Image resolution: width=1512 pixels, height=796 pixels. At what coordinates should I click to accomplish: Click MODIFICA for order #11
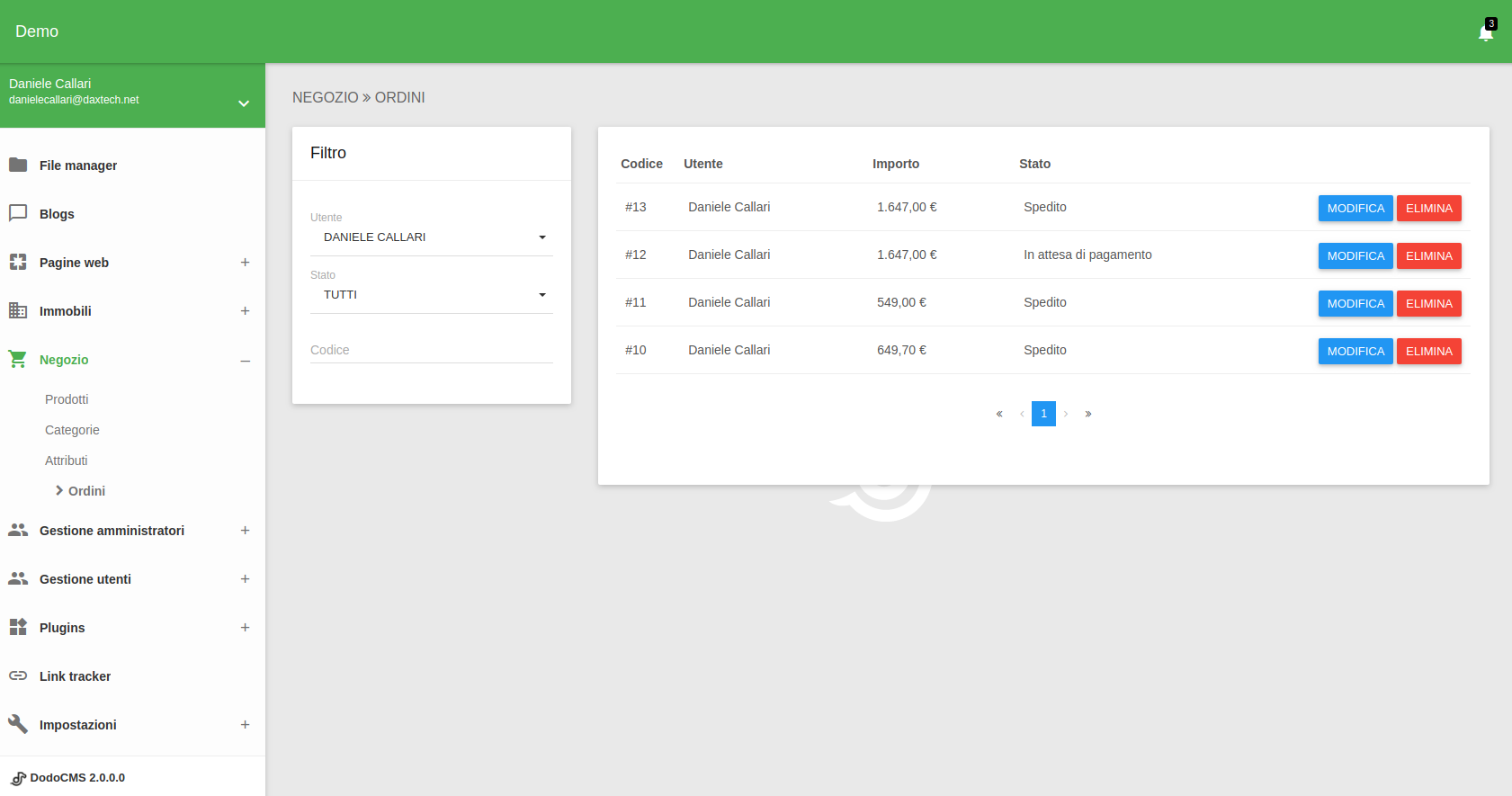pos(1355,303)
